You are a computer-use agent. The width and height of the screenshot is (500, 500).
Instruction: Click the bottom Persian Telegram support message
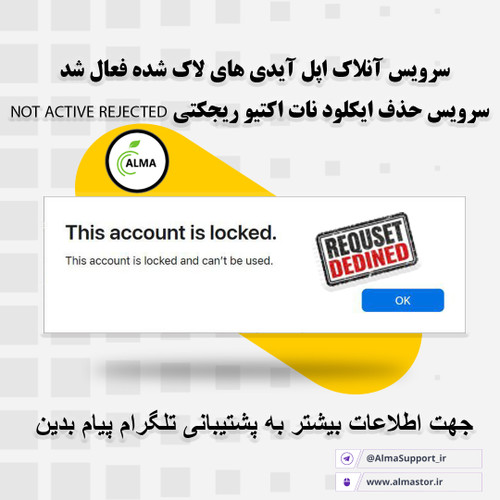254,424
